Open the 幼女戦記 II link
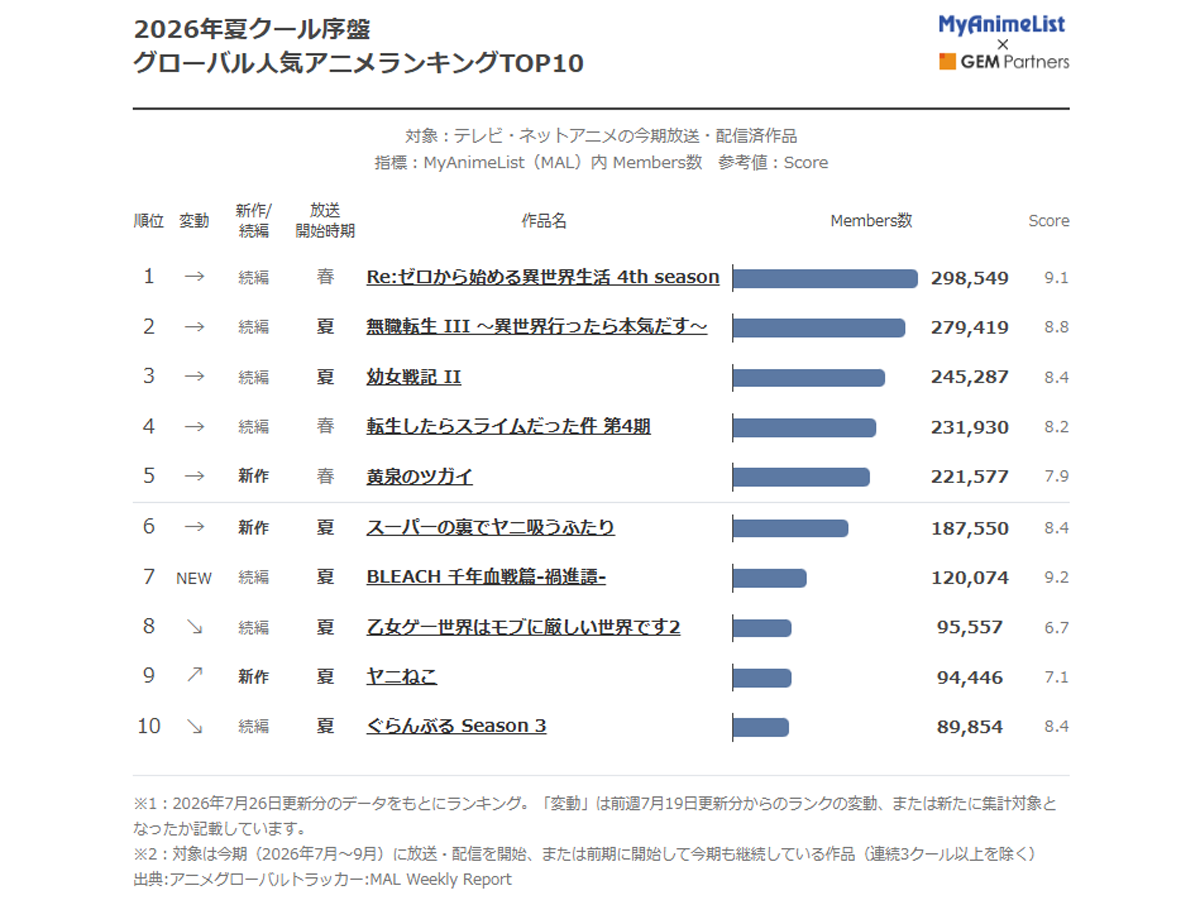 coord(414,377)
